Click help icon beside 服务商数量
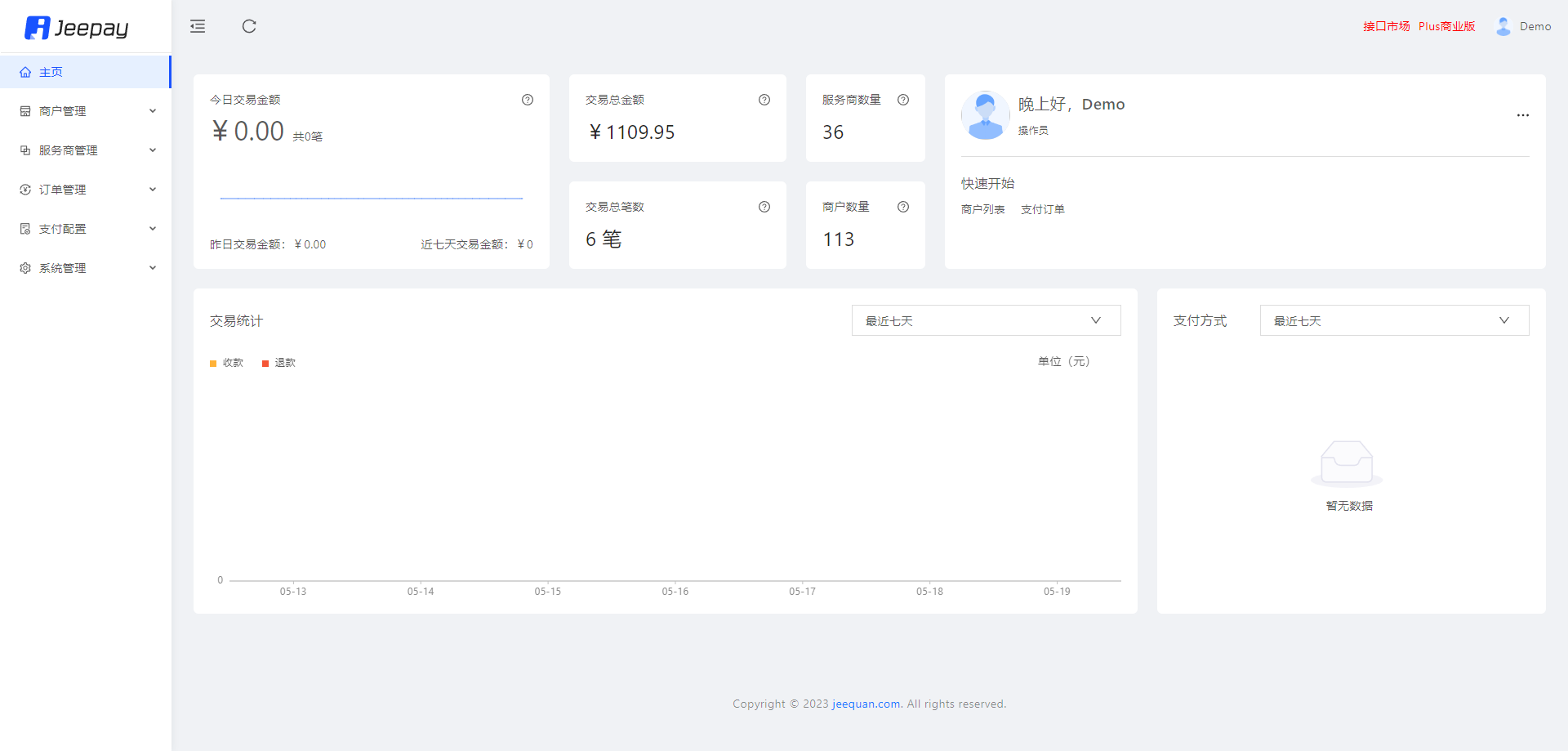 [903, 100]
